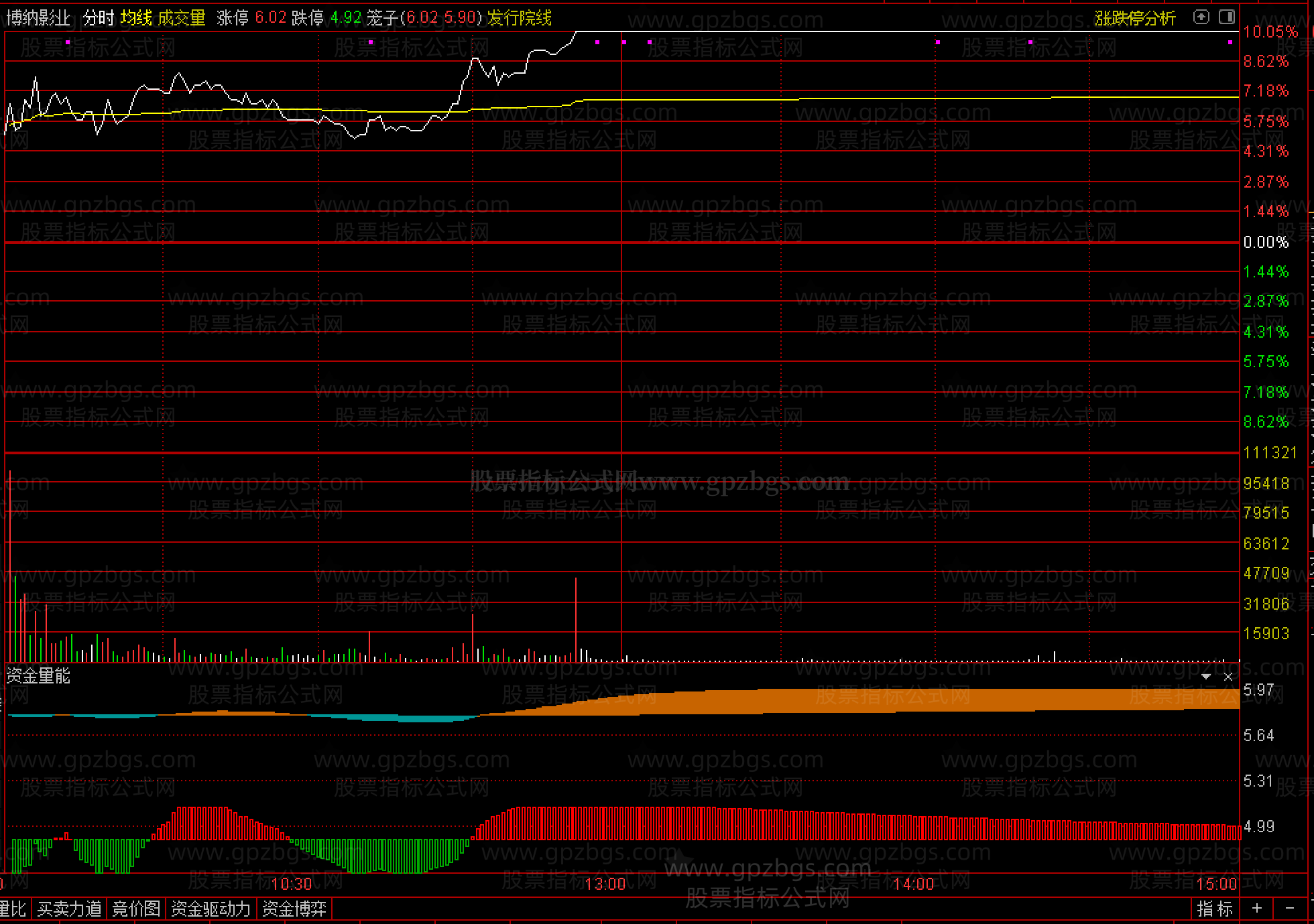Click the minus zoom icon at bottom right
The width and height of the screenshot is (1314, 924).
1290,909
